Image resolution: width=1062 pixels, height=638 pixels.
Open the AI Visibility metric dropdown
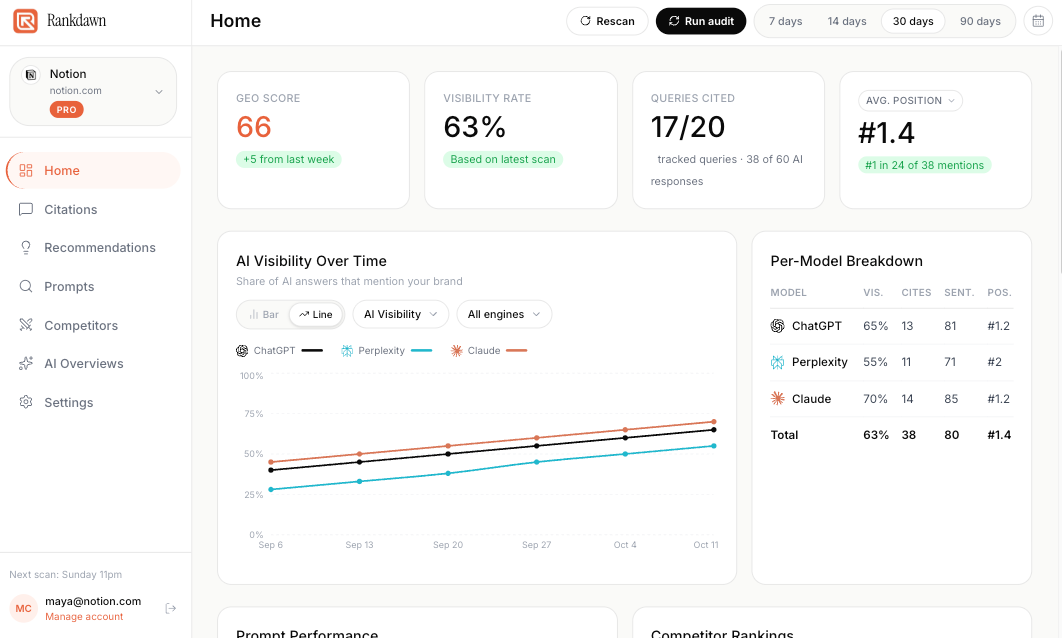(x=400, y=314)
